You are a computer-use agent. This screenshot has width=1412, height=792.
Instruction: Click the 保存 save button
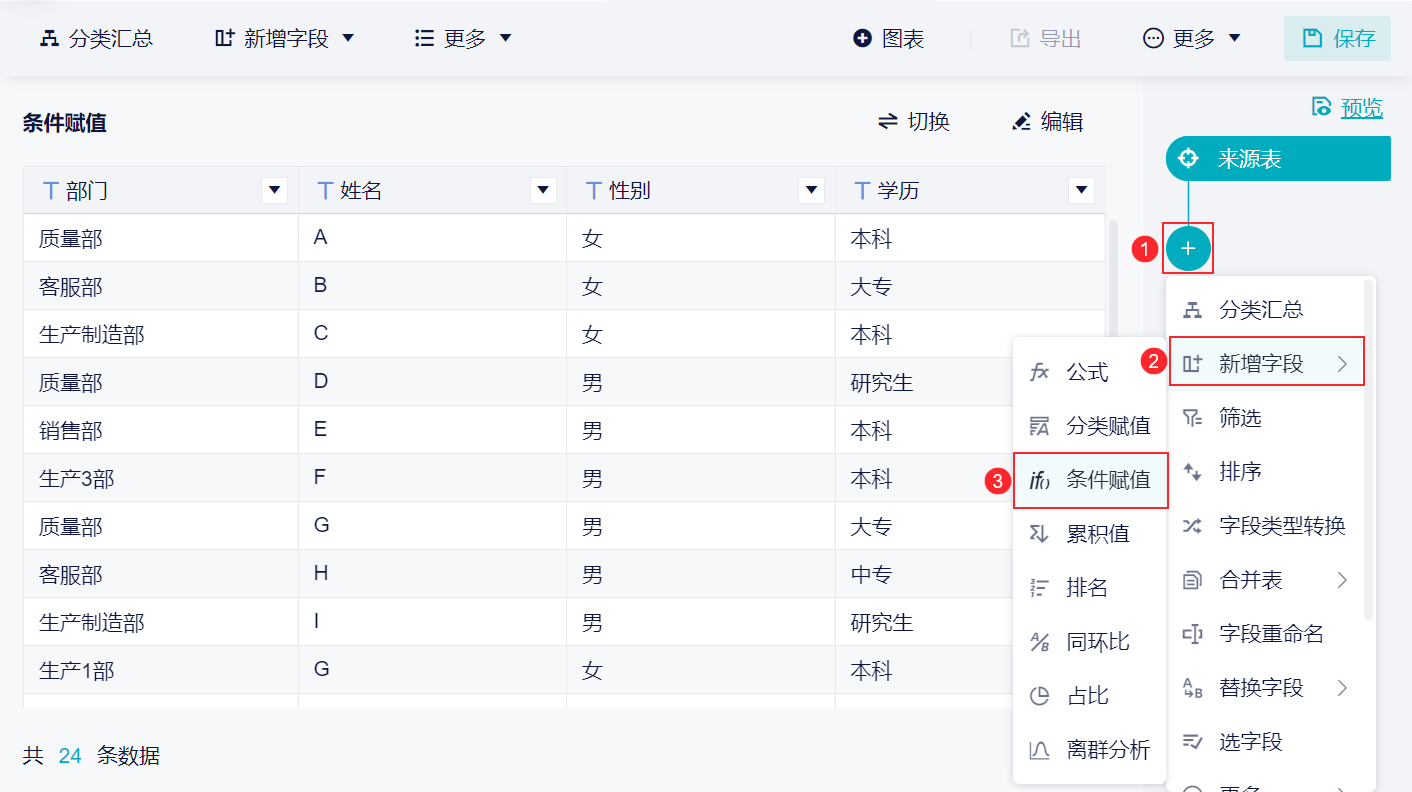1337,39
